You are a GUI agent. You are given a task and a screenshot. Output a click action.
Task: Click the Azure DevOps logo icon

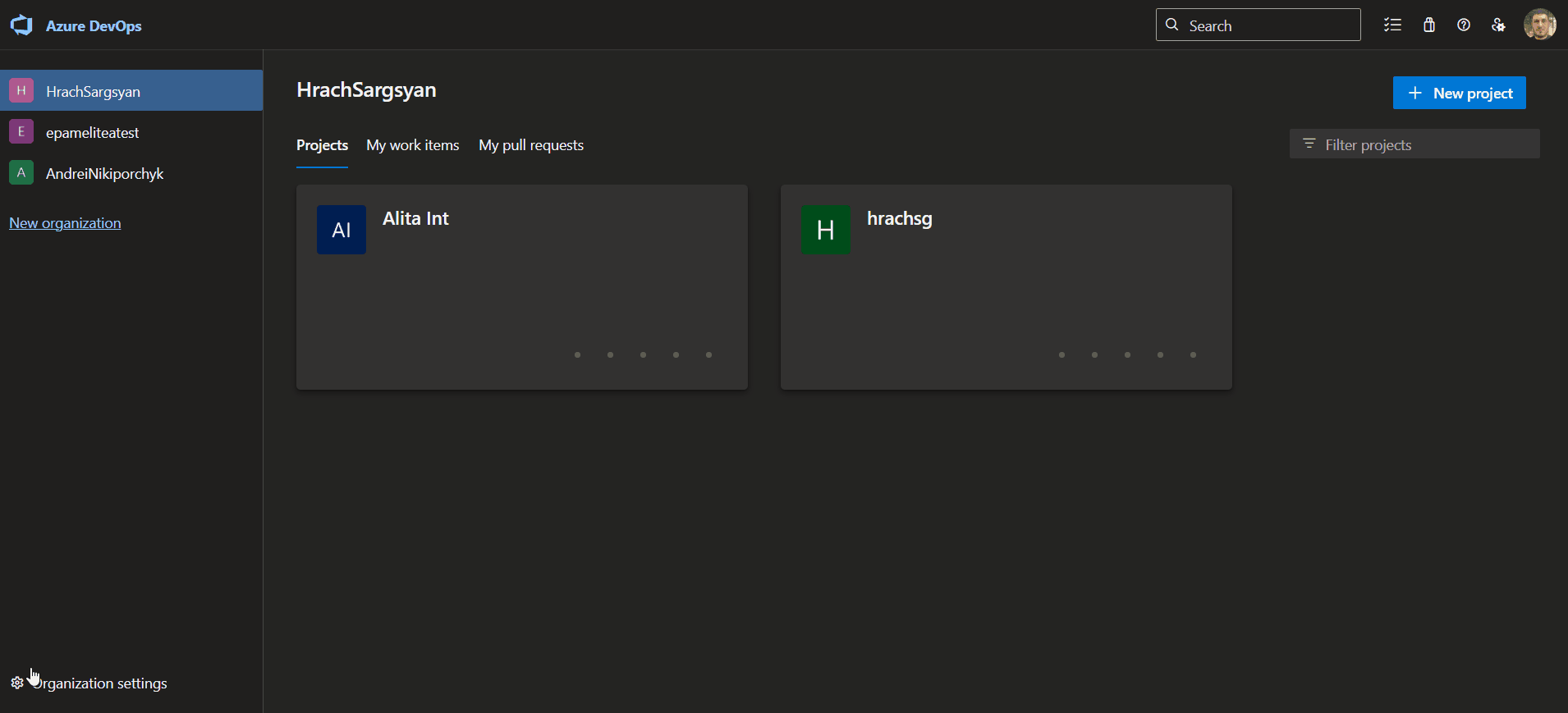point(21,25)
